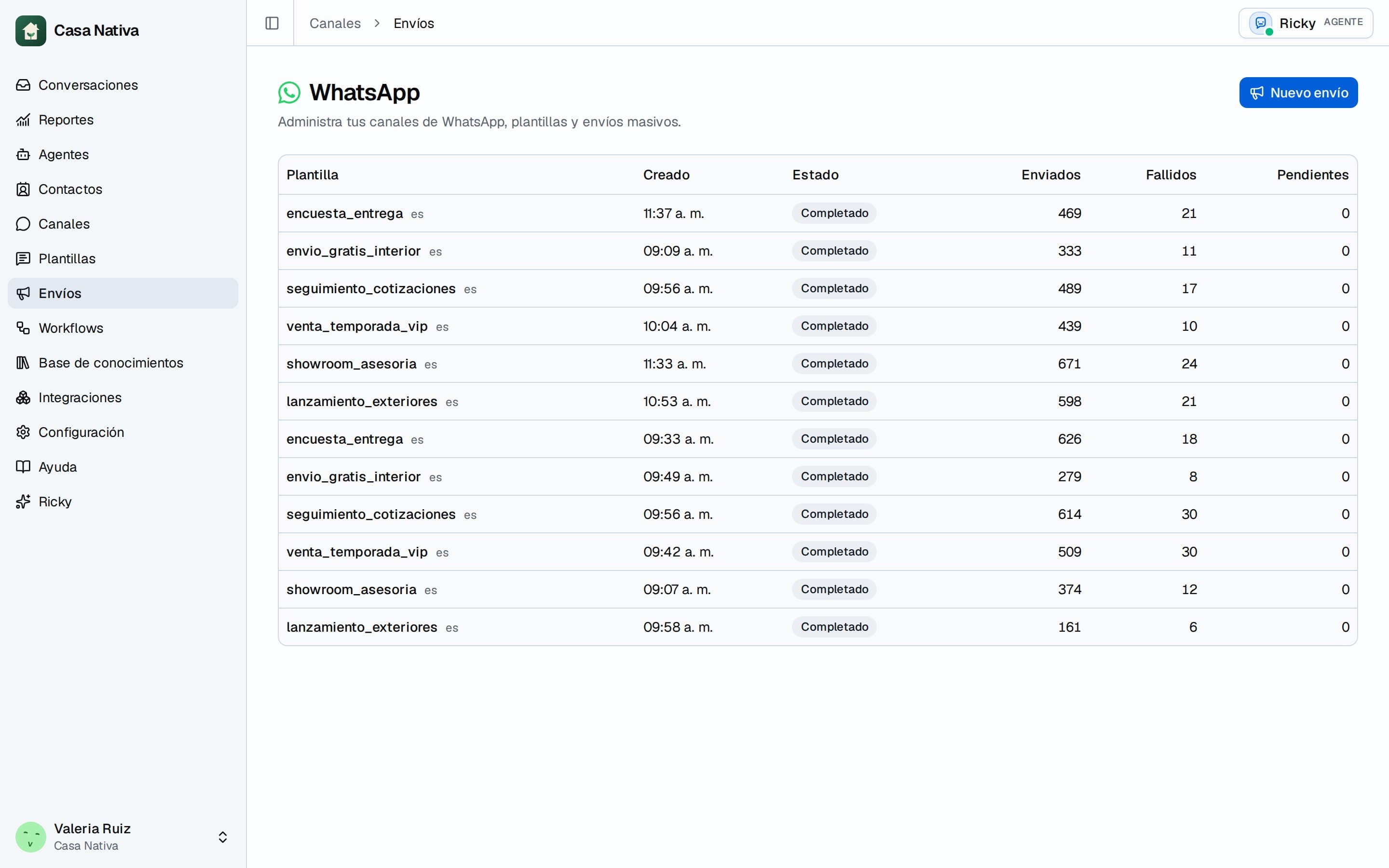Screen dimensions: 1389x868
Task: Open venta_temporada_vip row created 10:04 a. m.
Action: [x=817, y=326]
